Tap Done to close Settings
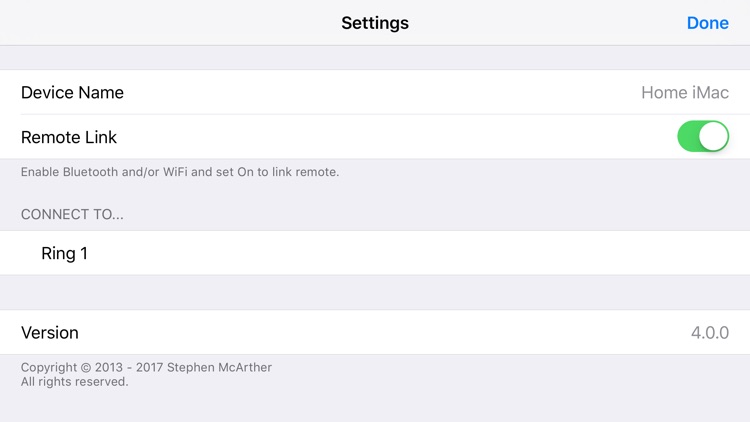The height and width of the screenshot is (422, 750). (707, 23)
